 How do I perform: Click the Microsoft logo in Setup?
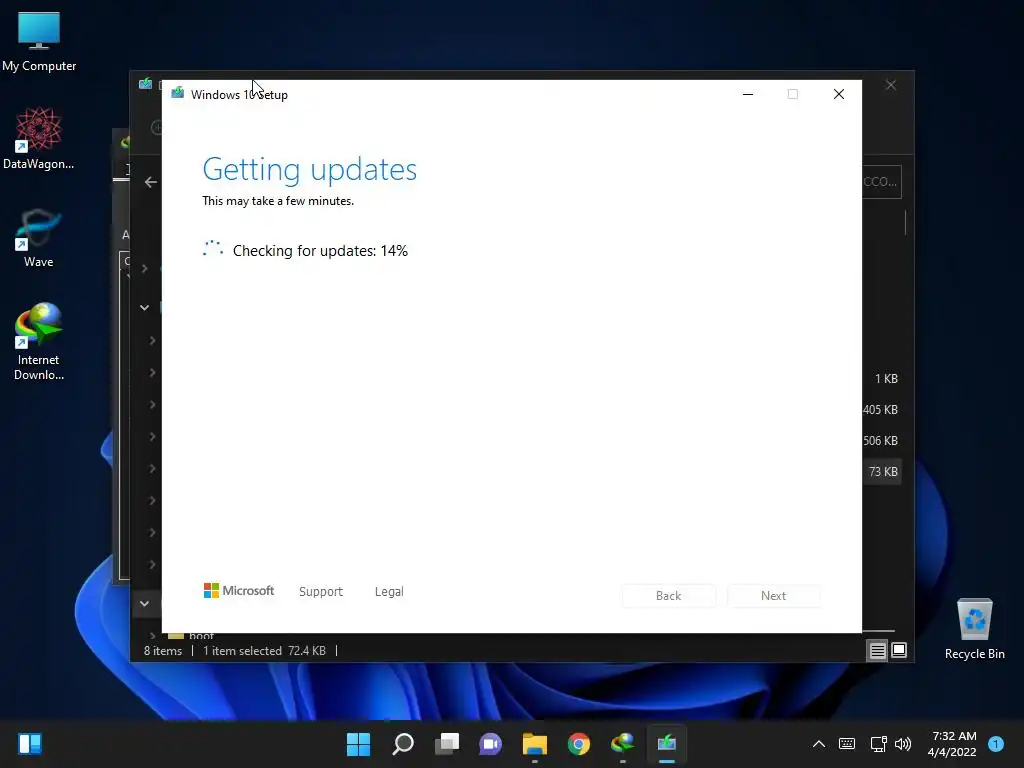pos(239,591)
